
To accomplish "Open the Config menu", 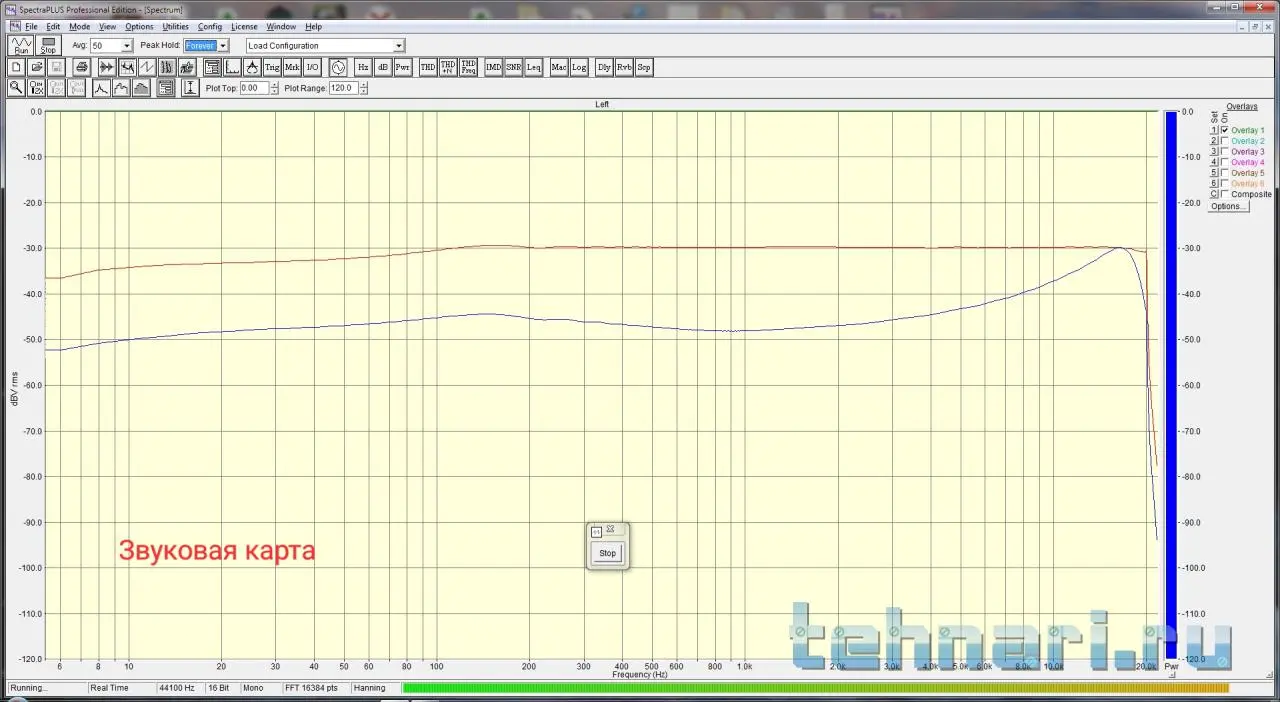I will click(x=210, y=27).
